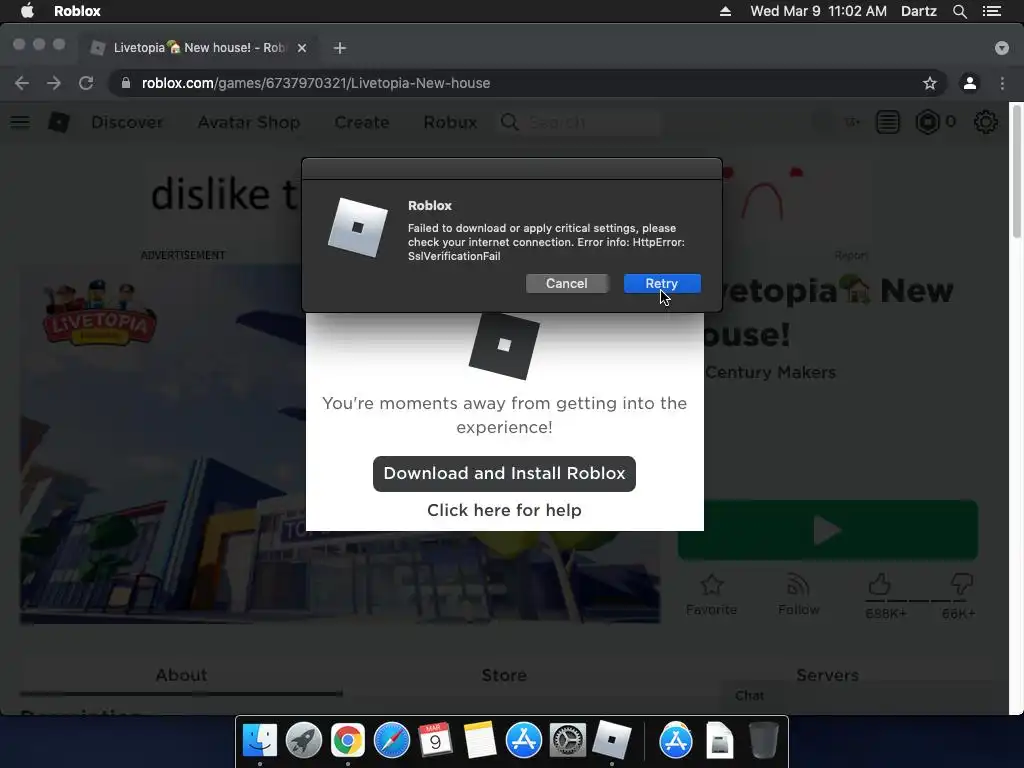
Task: Bookmark this page with star icon
Action: [x=929, y=83]
